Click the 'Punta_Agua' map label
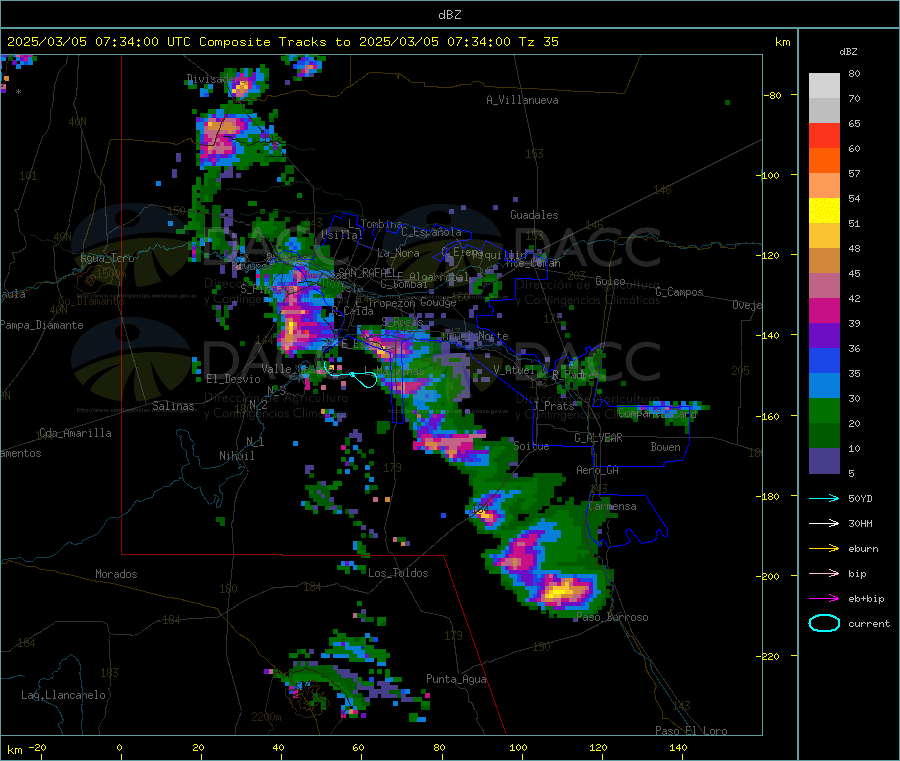 pos(456,679)
